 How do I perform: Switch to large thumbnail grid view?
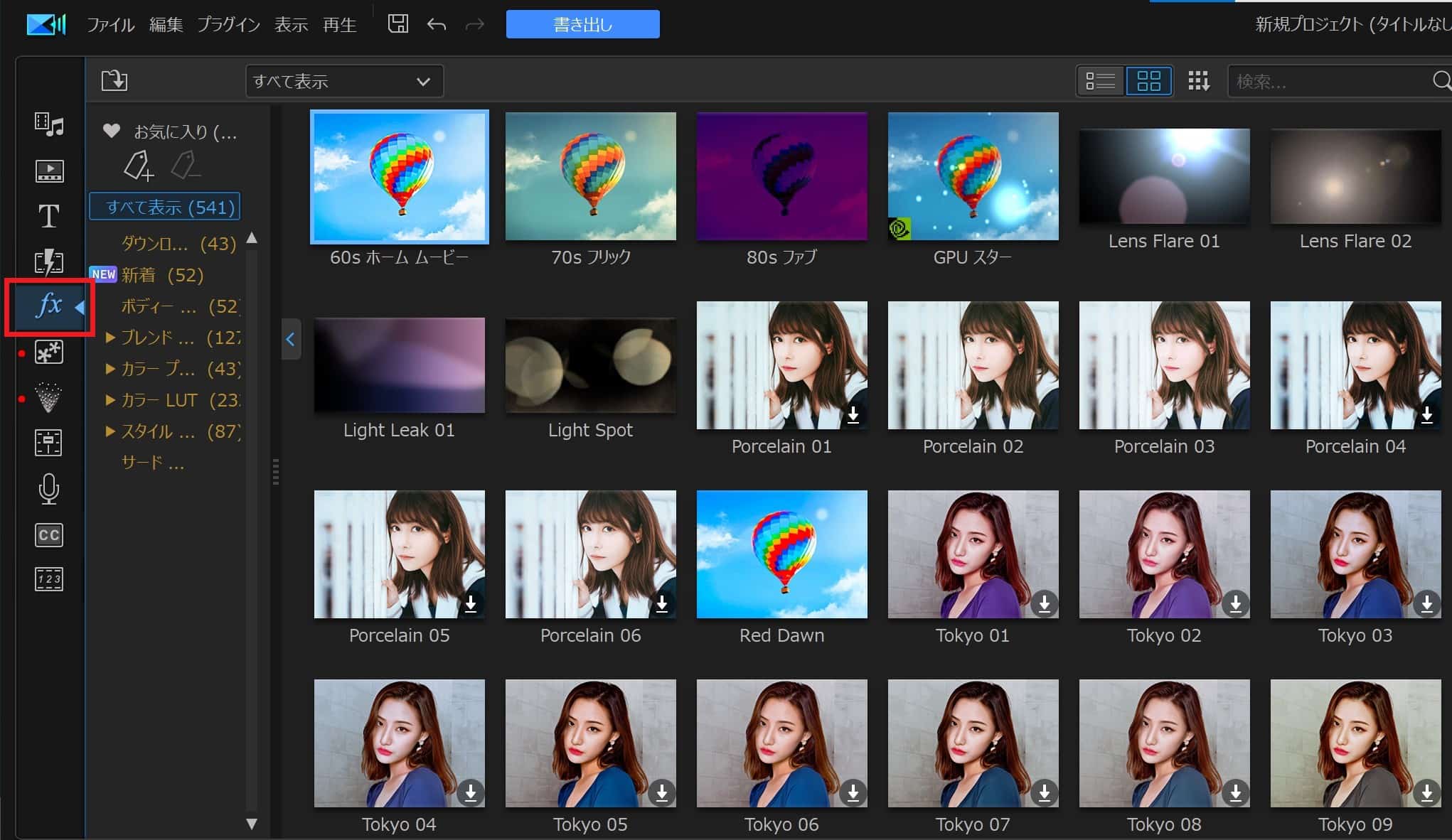[x=1148, y=81]
